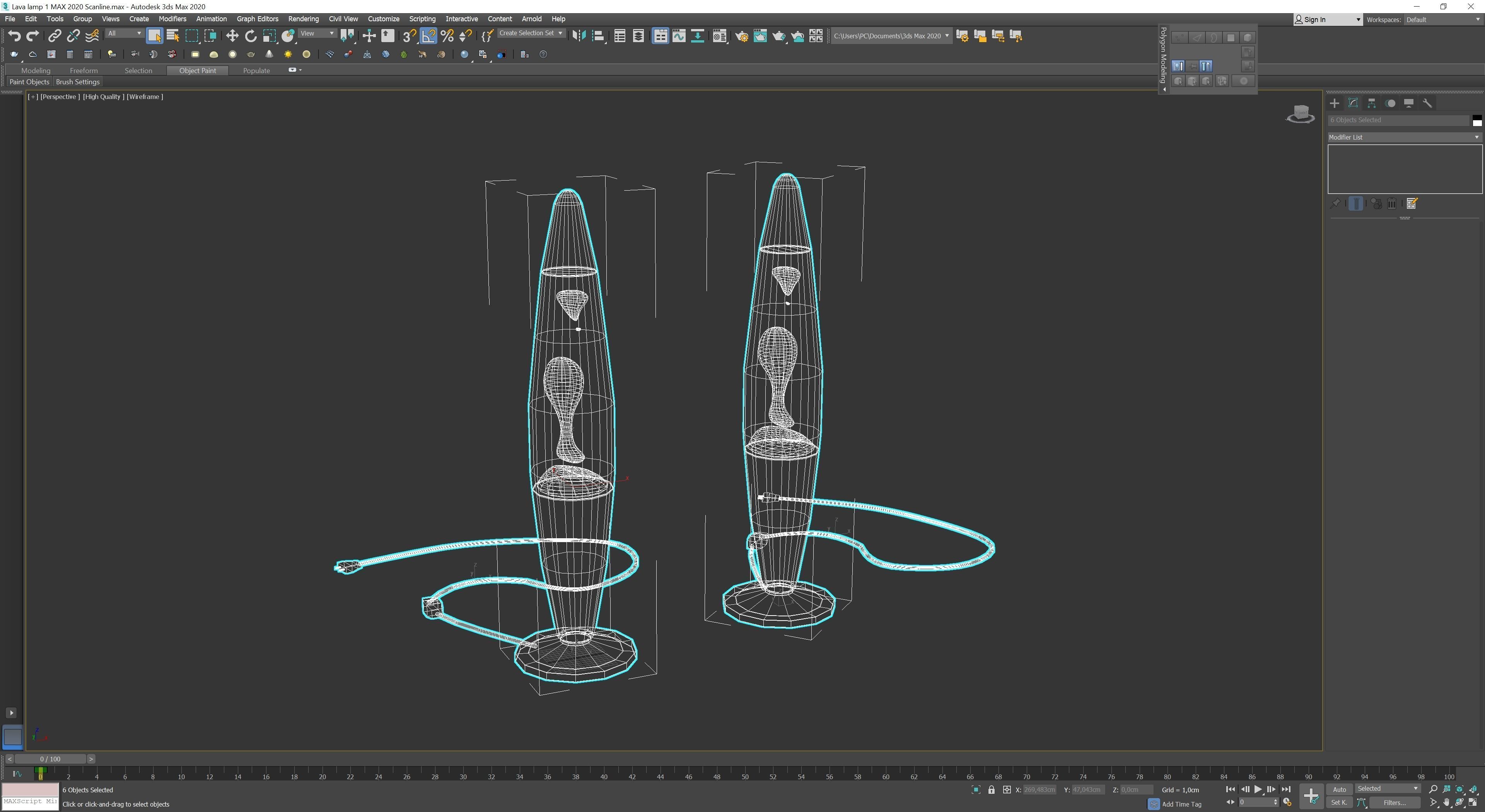
Task: Open the Graph Editors menu
Action: click(x=257, y=19)
